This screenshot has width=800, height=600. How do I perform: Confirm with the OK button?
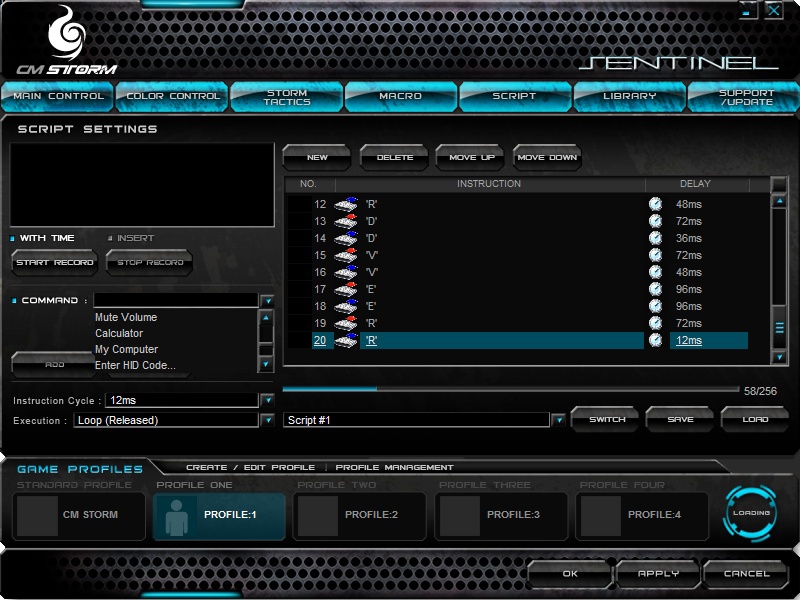[570, 573]
